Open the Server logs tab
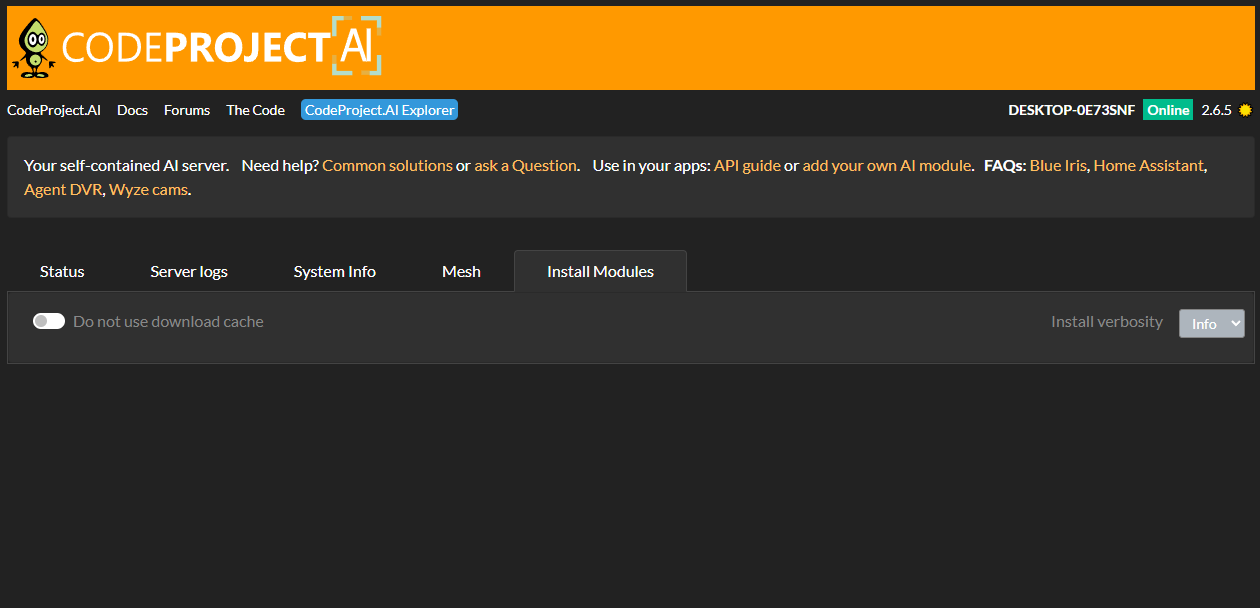The height and width of the screenshot is (608, 1260). point(189,271)
